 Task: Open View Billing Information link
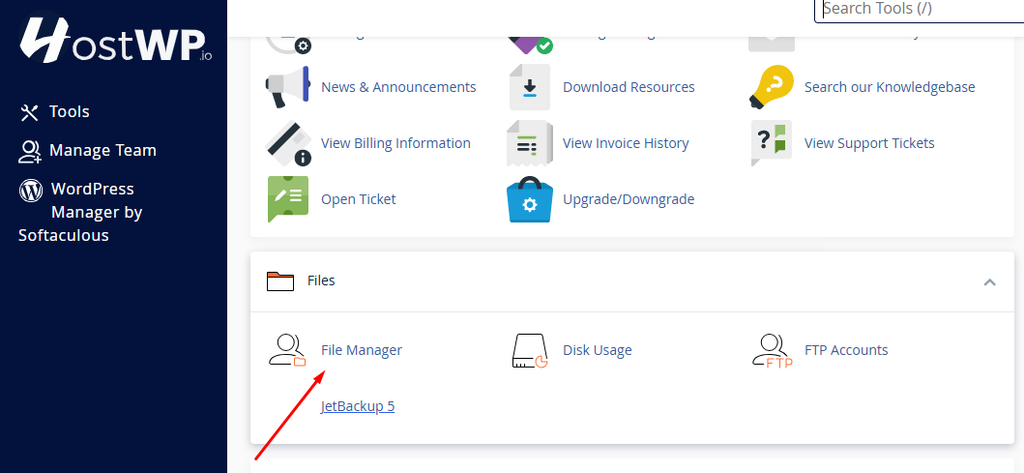coord(396,143)
